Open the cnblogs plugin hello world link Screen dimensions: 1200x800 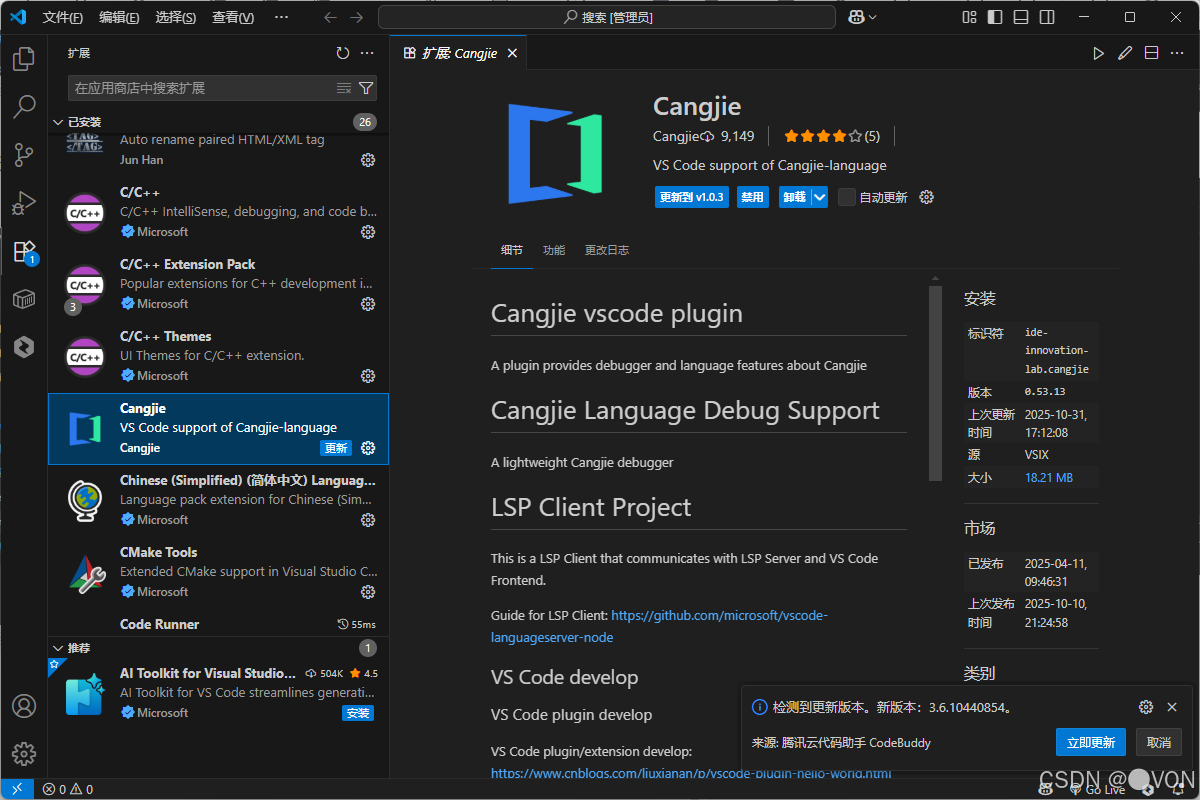691,773
